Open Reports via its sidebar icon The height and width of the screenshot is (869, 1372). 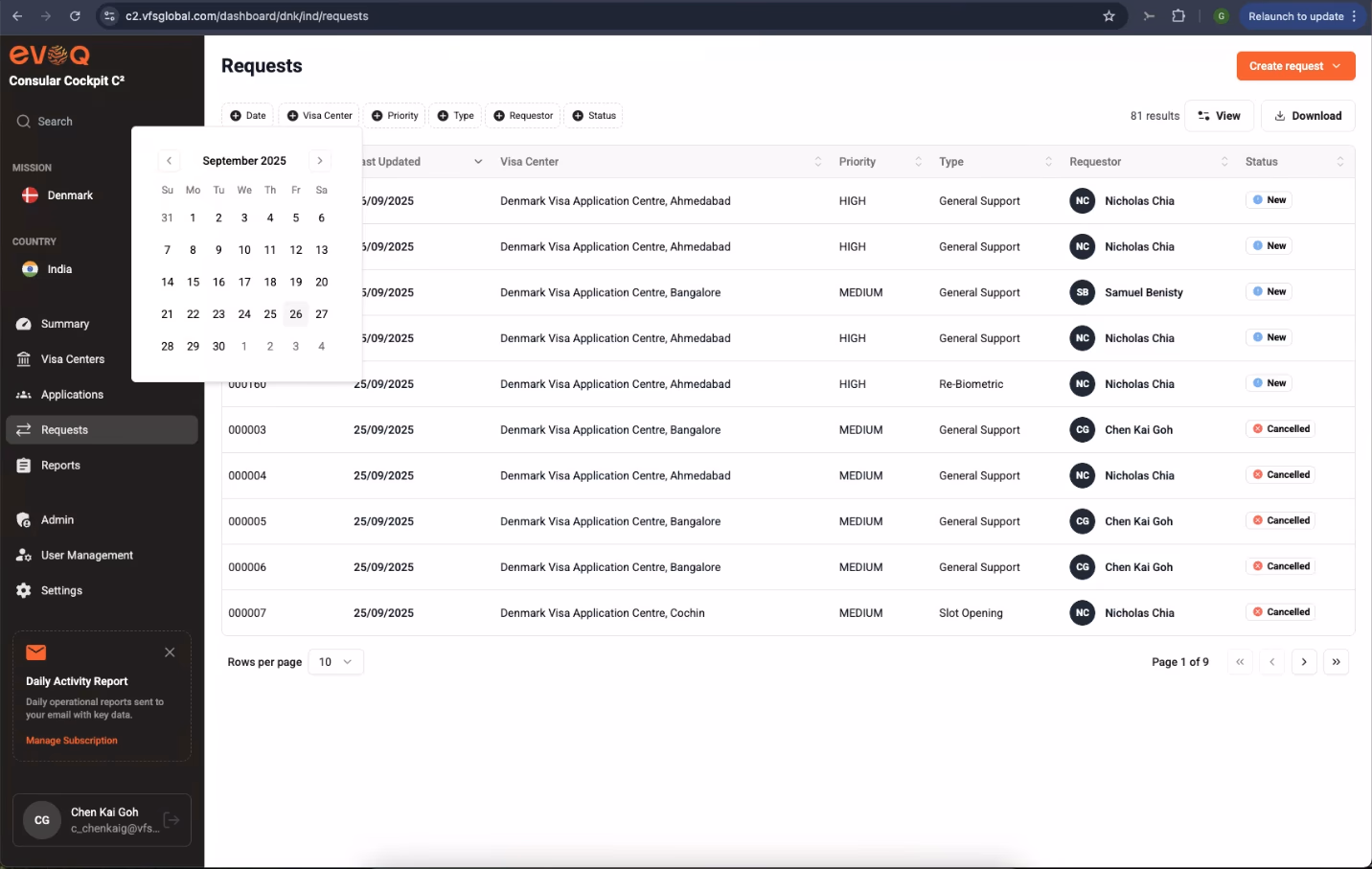click(24, 466)
